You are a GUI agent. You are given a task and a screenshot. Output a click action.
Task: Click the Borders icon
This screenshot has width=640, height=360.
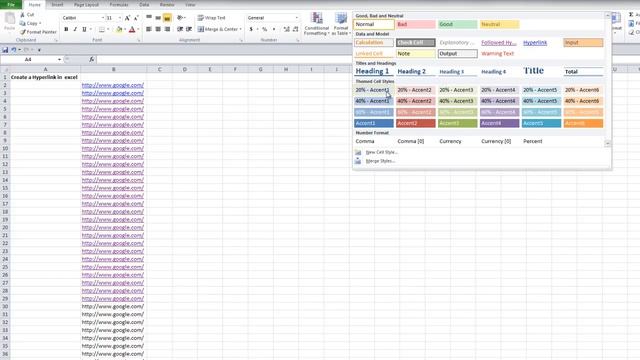point(102,29)
